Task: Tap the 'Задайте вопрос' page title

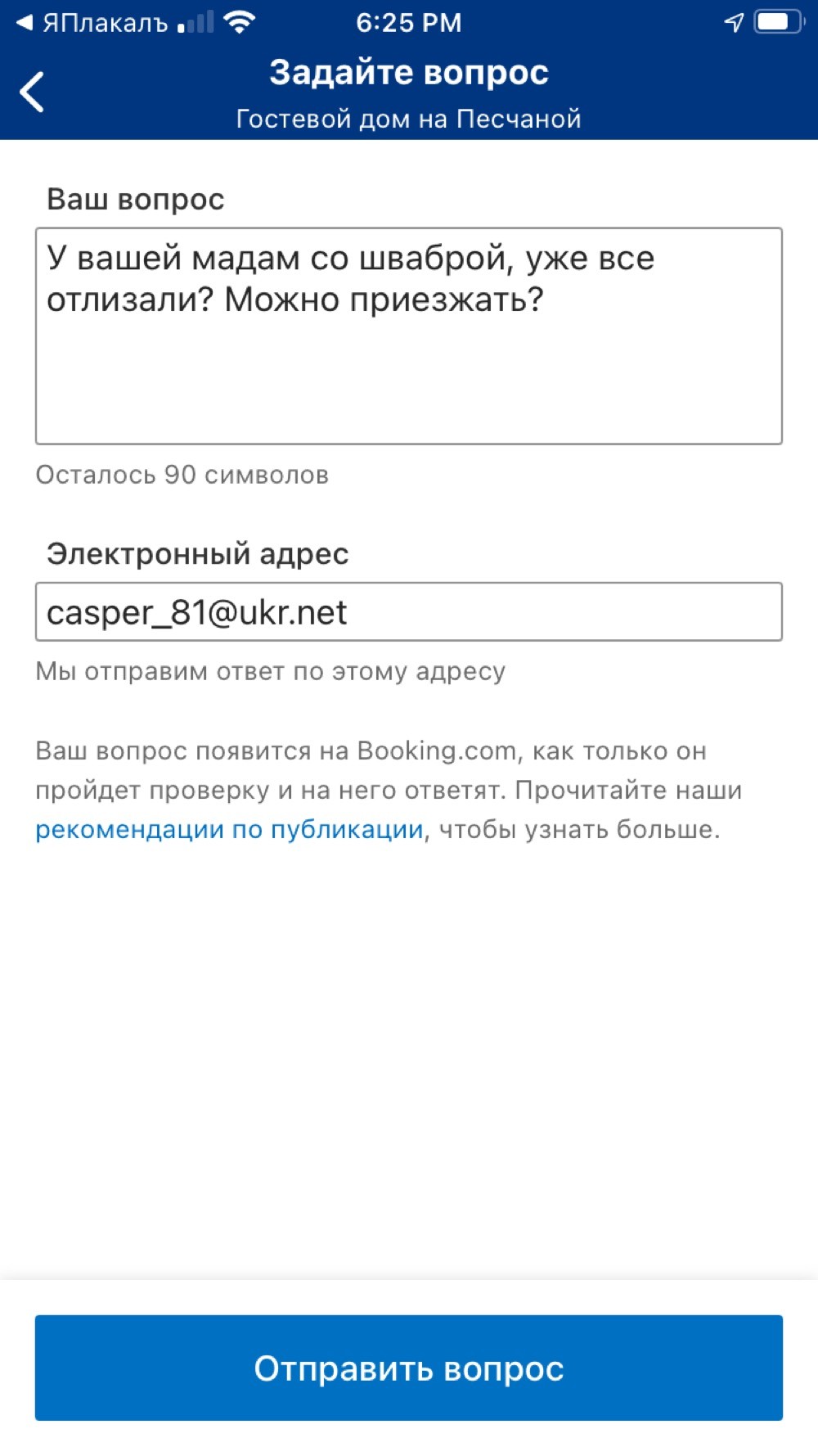Action: [x=409, y=72]
